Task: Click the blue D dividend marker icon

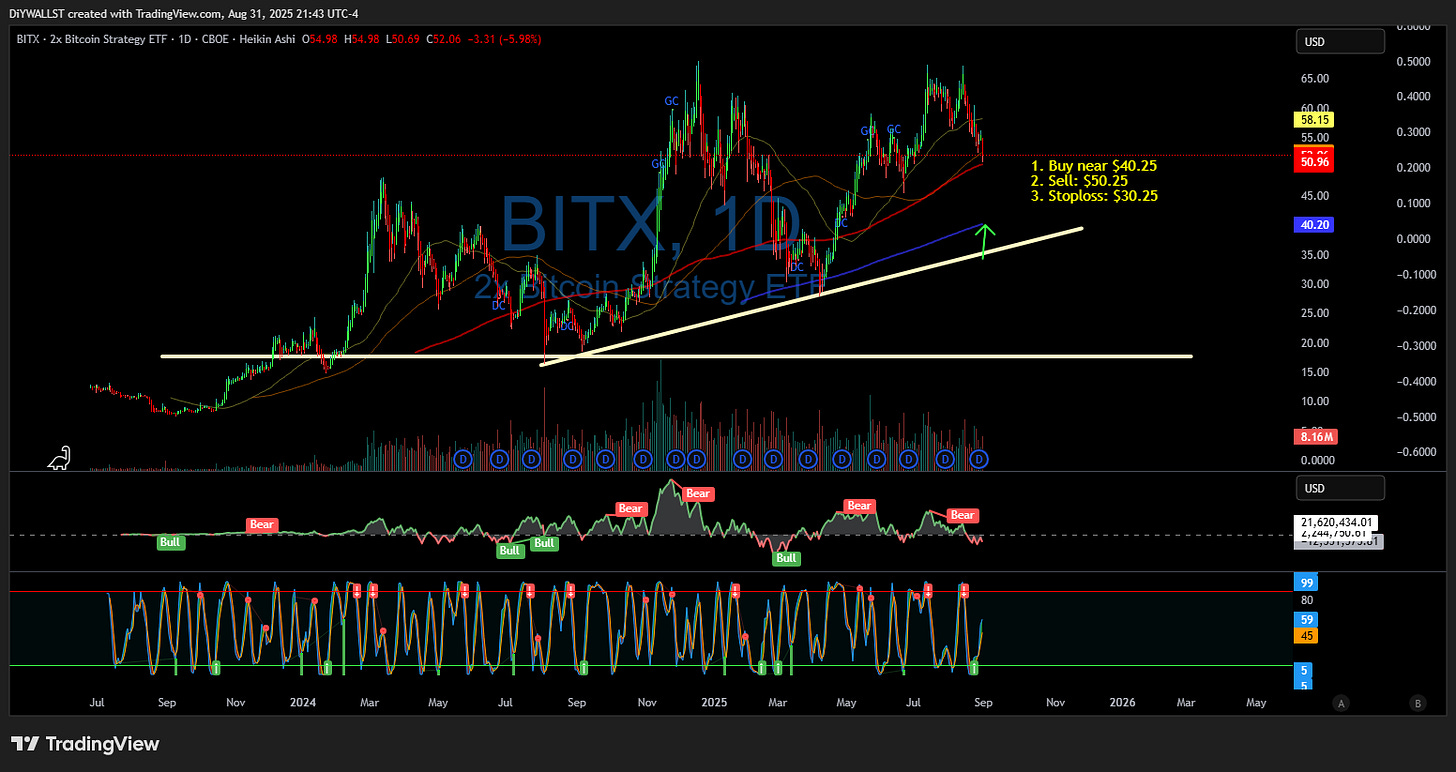Action: click(x=462, y=459)
